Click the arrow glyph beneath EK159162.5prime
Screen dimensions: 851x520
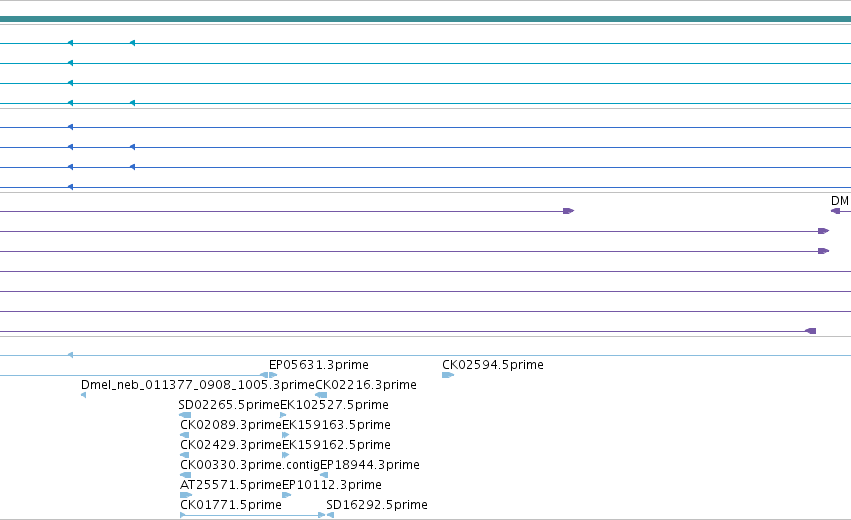(x=285, y=455)
